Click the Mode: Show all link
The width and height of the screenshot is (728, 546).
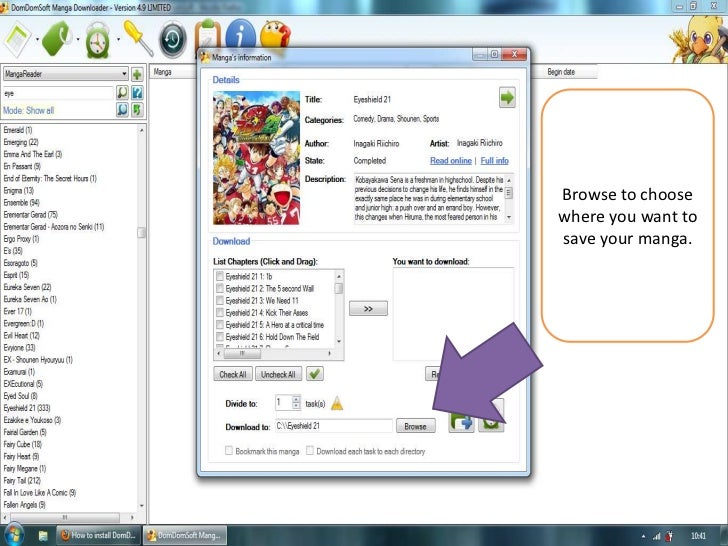click(x=28, y=110)
